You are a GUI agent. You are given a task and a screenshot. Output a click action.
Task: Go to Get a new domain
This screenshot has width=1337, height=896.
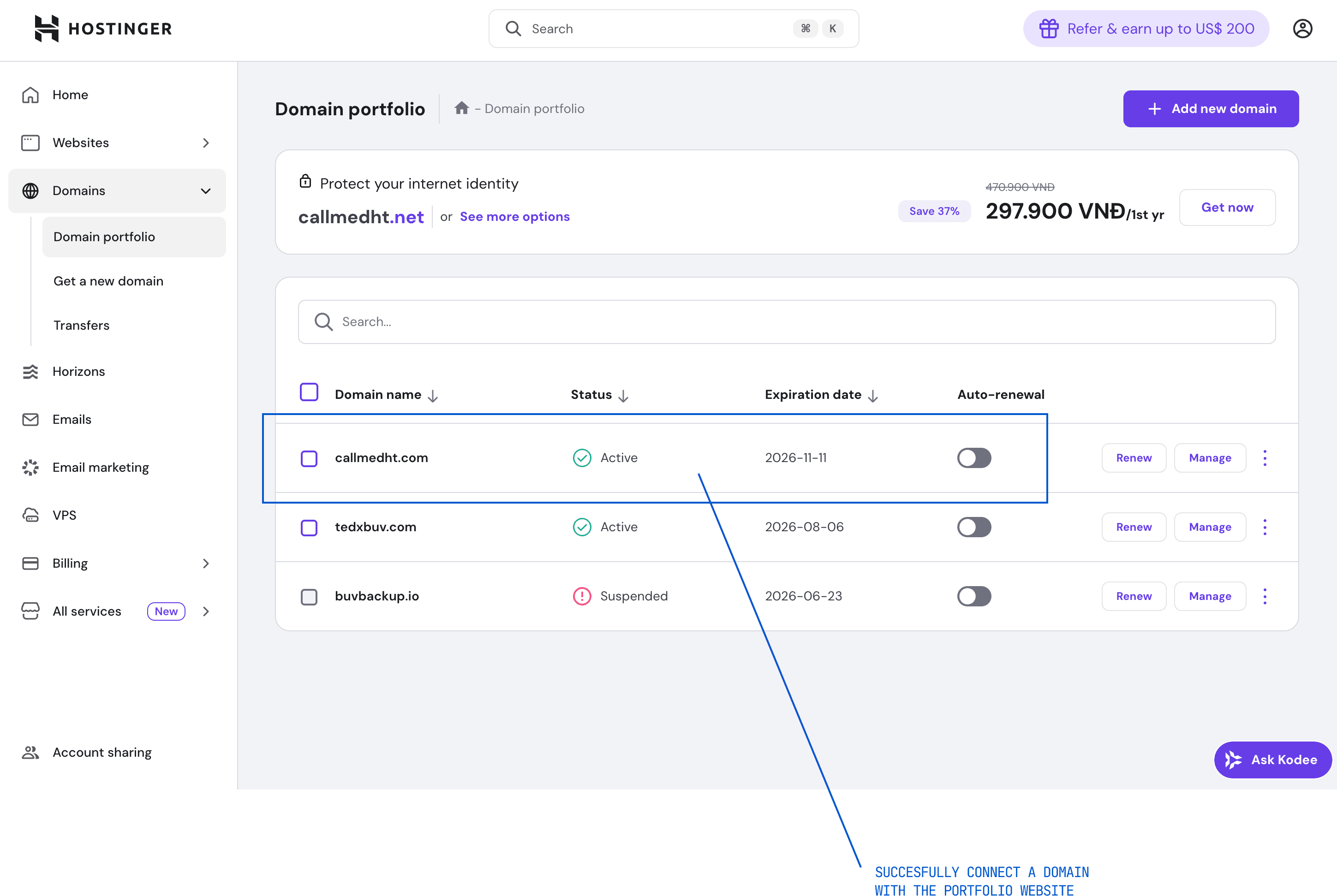pyautogui.click(x=108, y=281)
